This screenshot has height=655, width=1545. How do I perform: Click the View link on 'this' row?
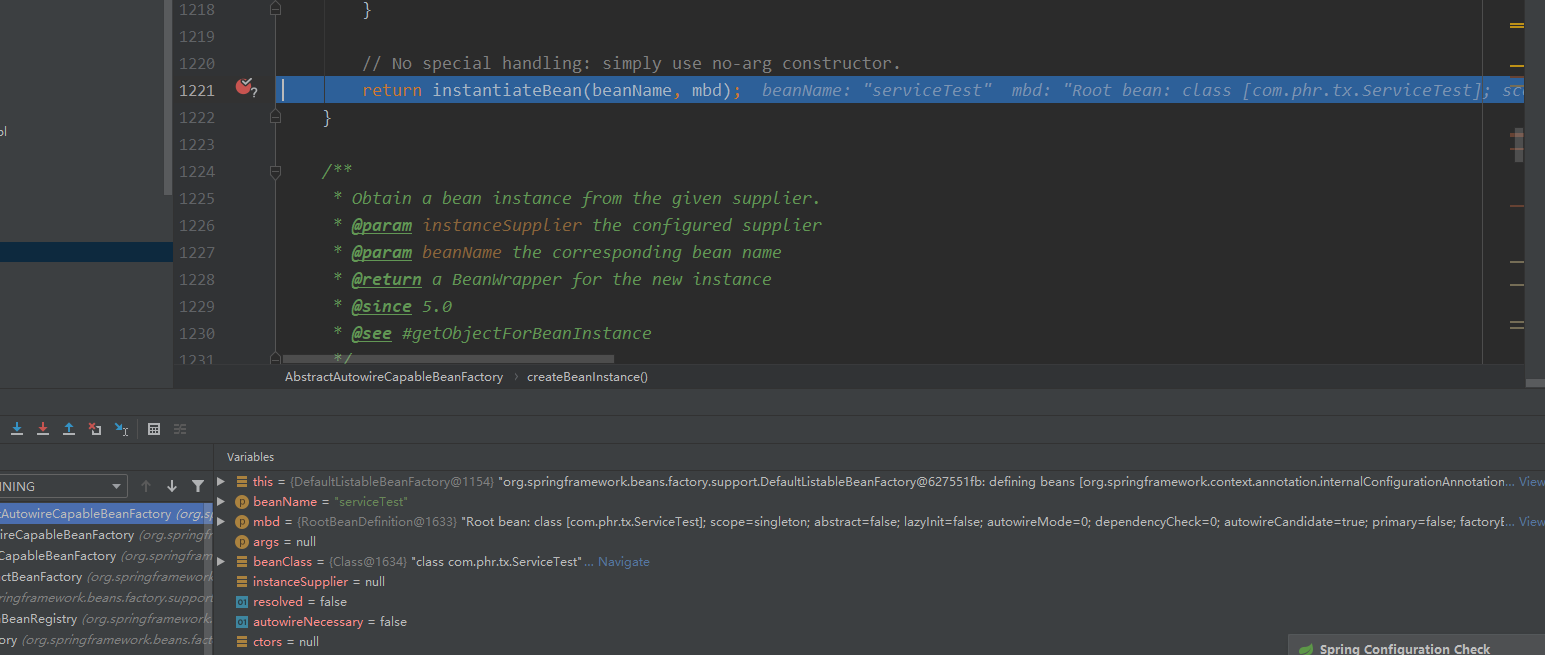(1531, 482)
